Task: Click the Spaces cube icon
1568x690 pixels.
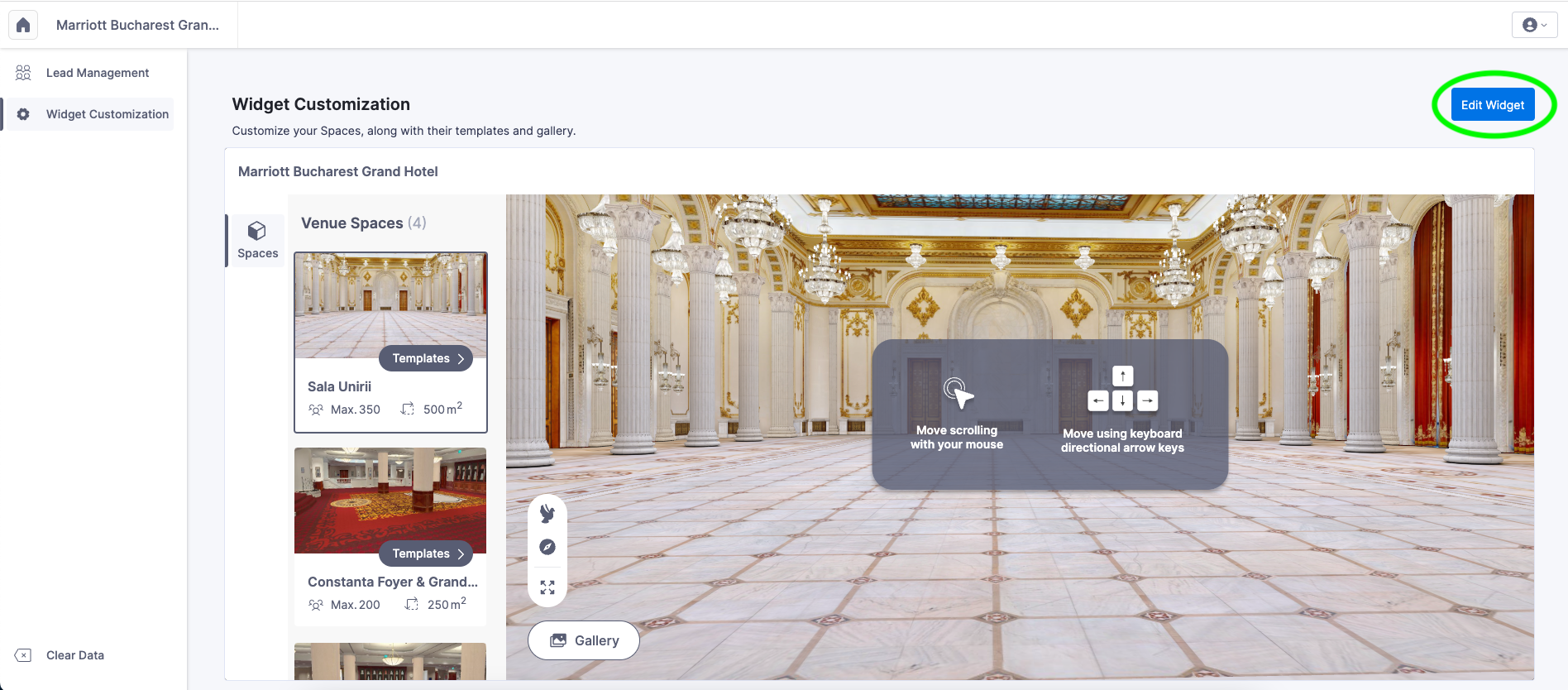Action: point(257,231)
